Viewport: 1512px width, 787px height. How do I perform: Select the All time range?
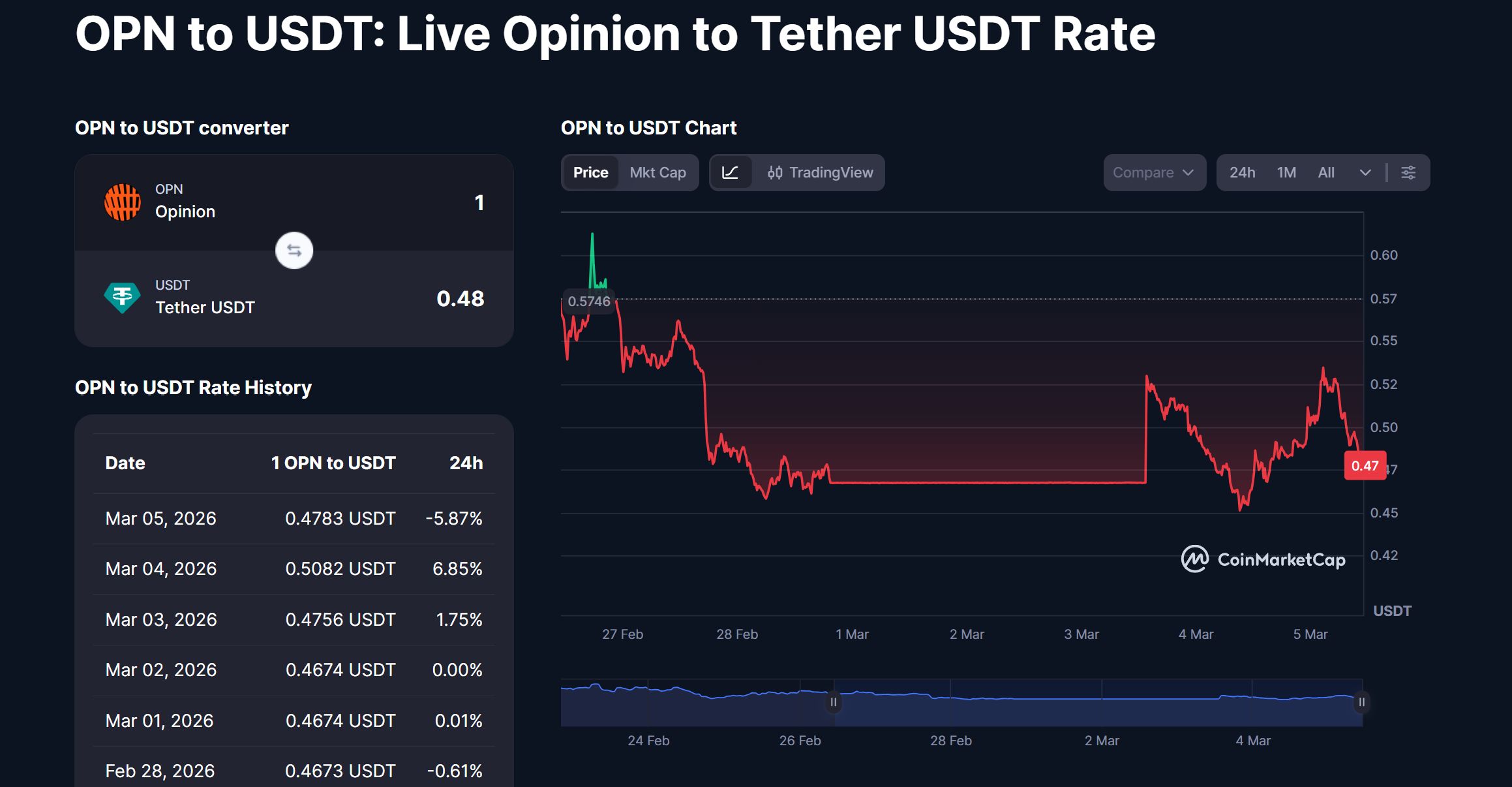pyautogui.click(x=1326, y=173)
